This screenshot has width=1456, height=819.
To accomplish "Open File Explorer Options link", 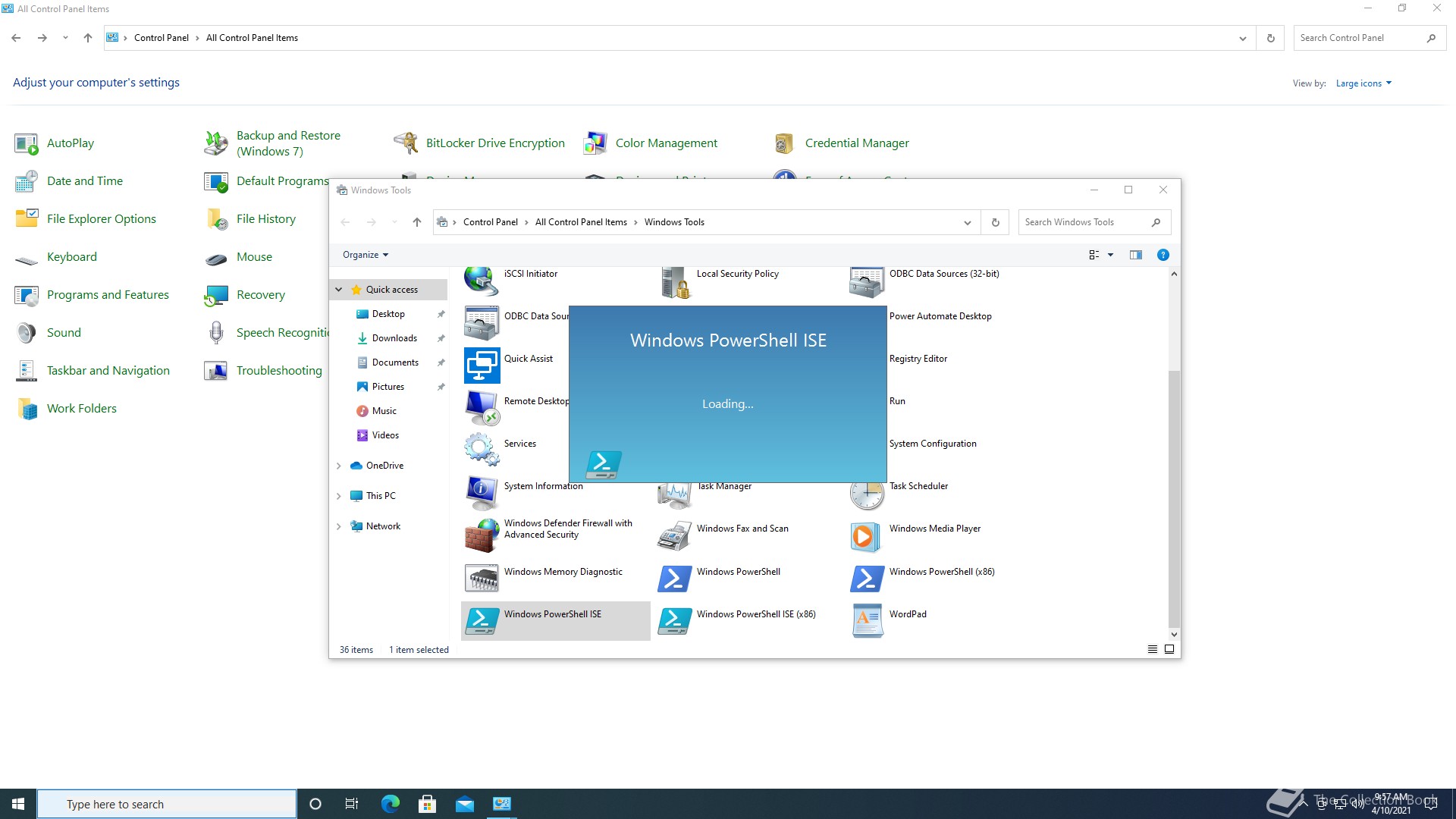I will pos(101,219).
